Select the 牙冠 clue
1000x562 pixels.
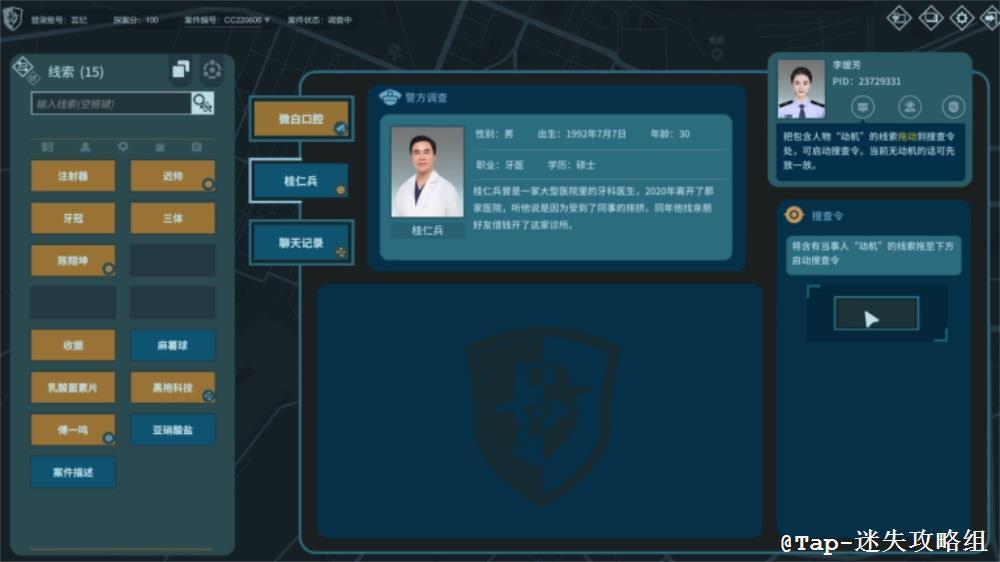pos(73,218)
